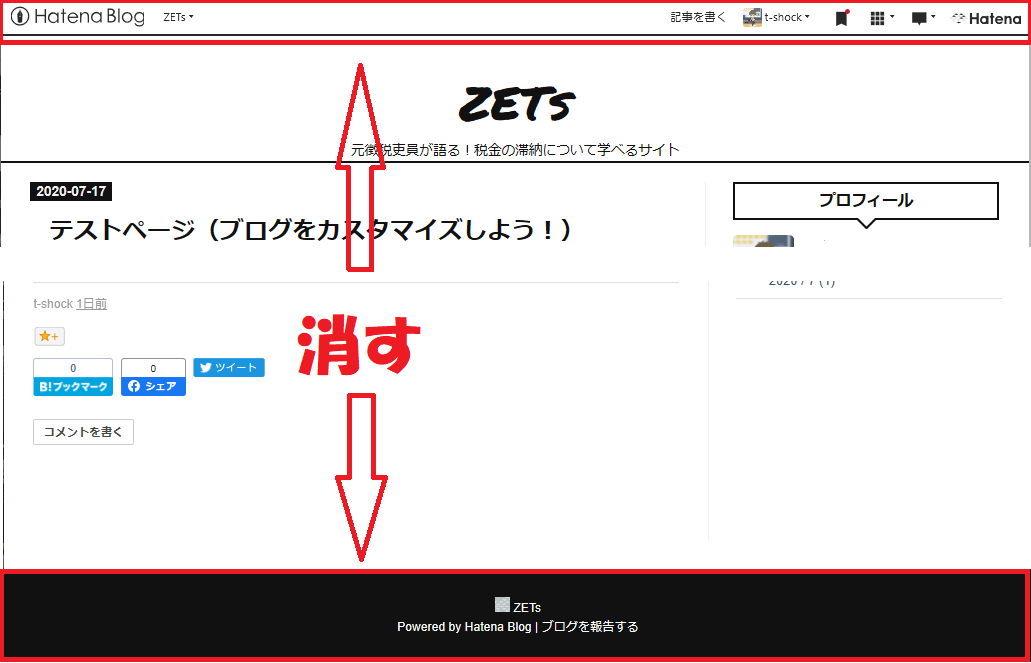This screenshot has width=1031, height=663.
Task: Click the ZETs blog title
Action: pyautogui.click(x=516, y=105)
